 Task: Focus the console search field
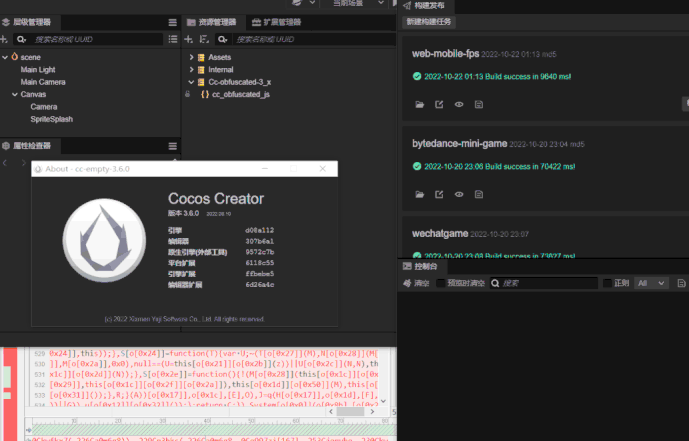544,283
